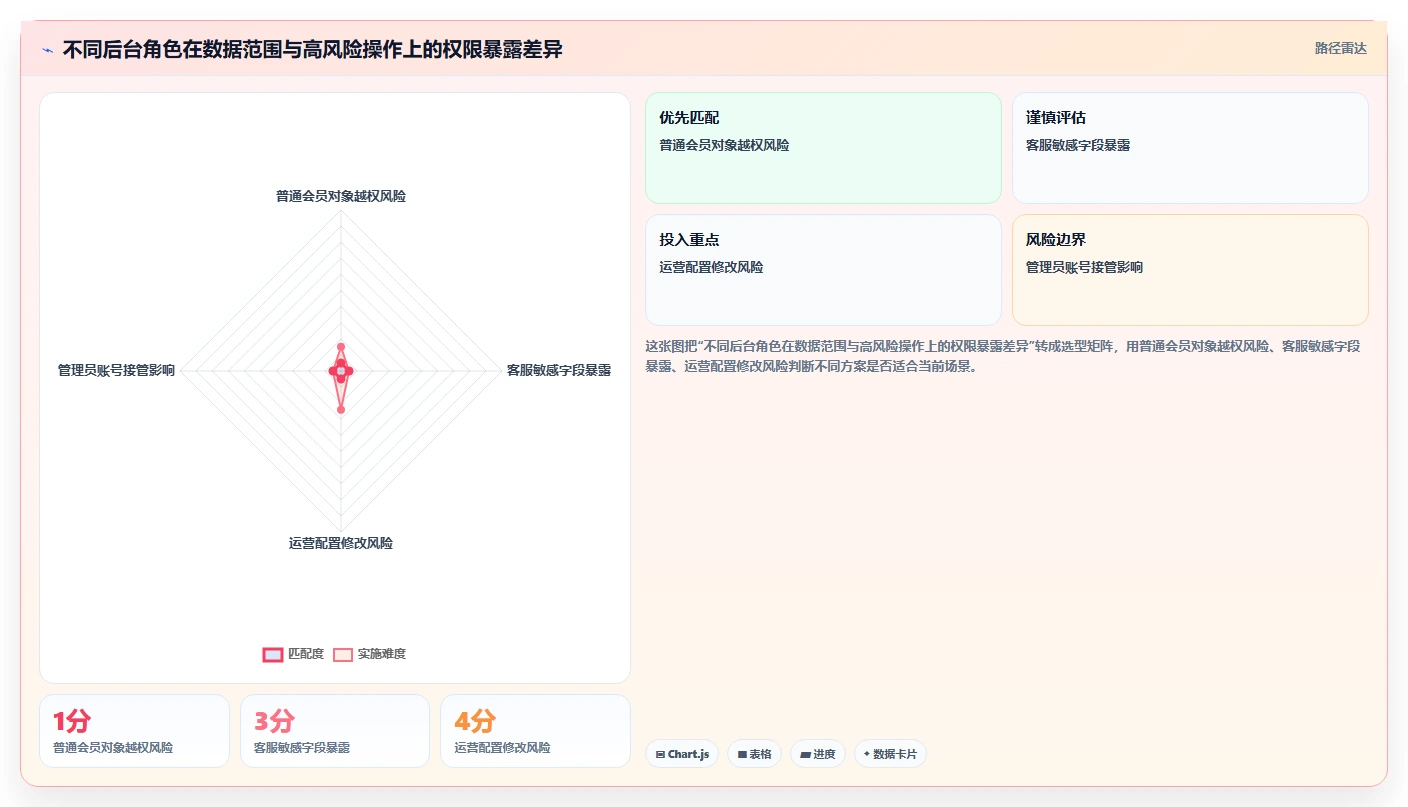Click the radar axis label 管理员账号接管影响

[116, 370]
